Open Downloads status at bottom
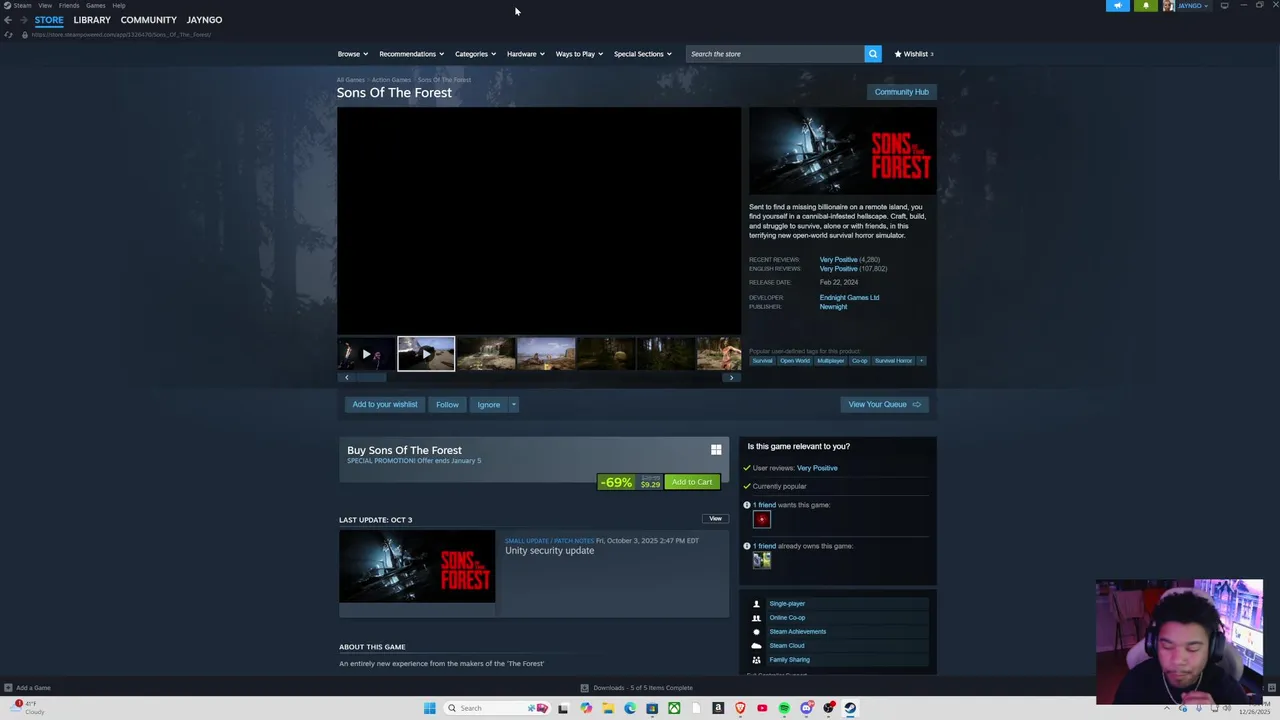1280x720 pixels. click(x=637, y=688)
